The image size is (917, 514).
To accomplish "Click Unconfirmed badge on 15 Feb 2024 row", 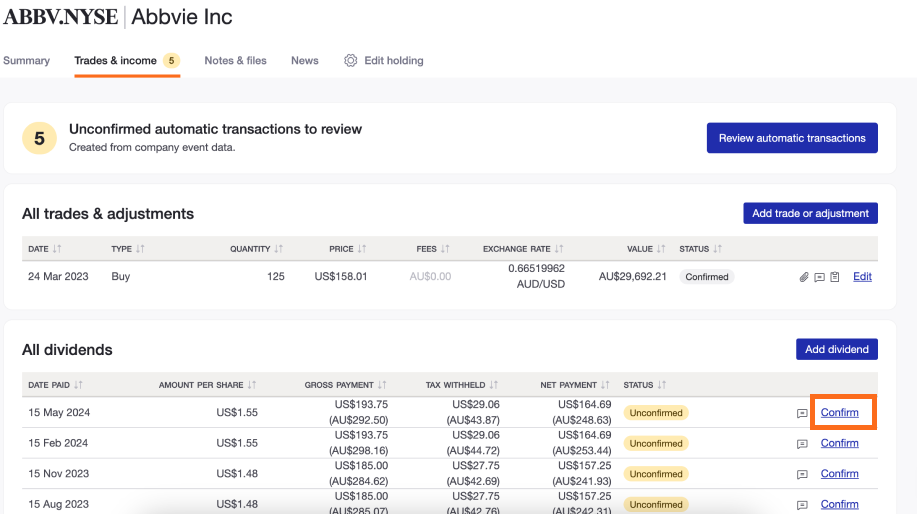I will click(x=656, y=443).
